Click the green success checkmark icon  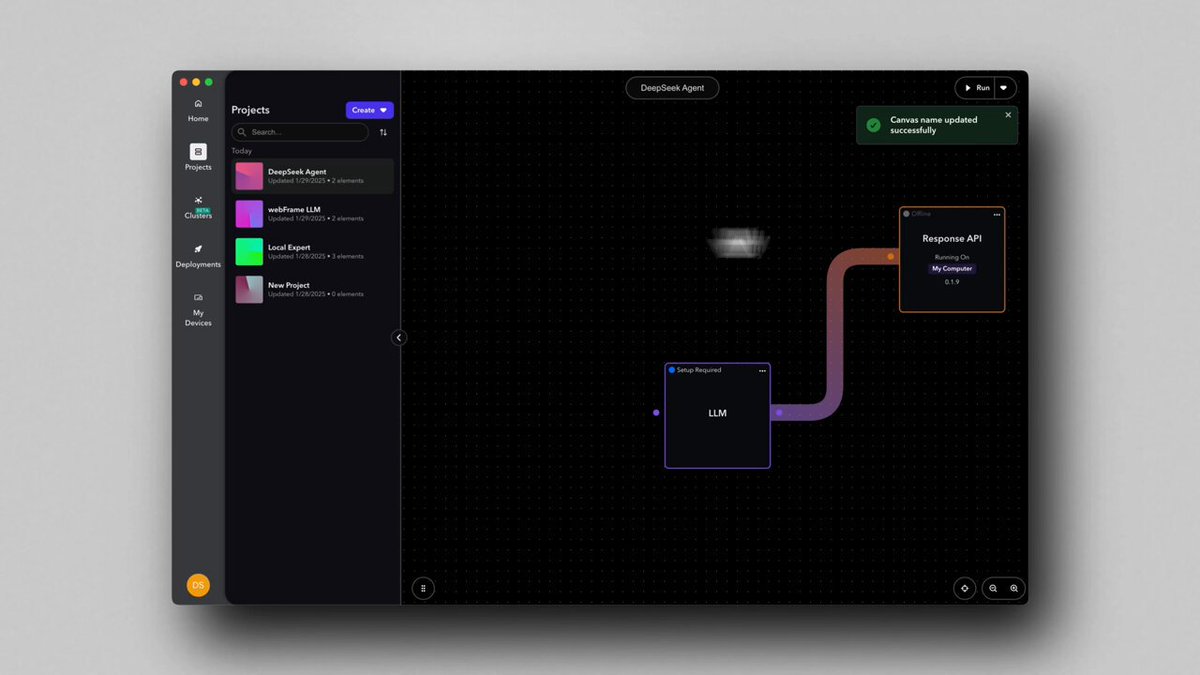873,125
